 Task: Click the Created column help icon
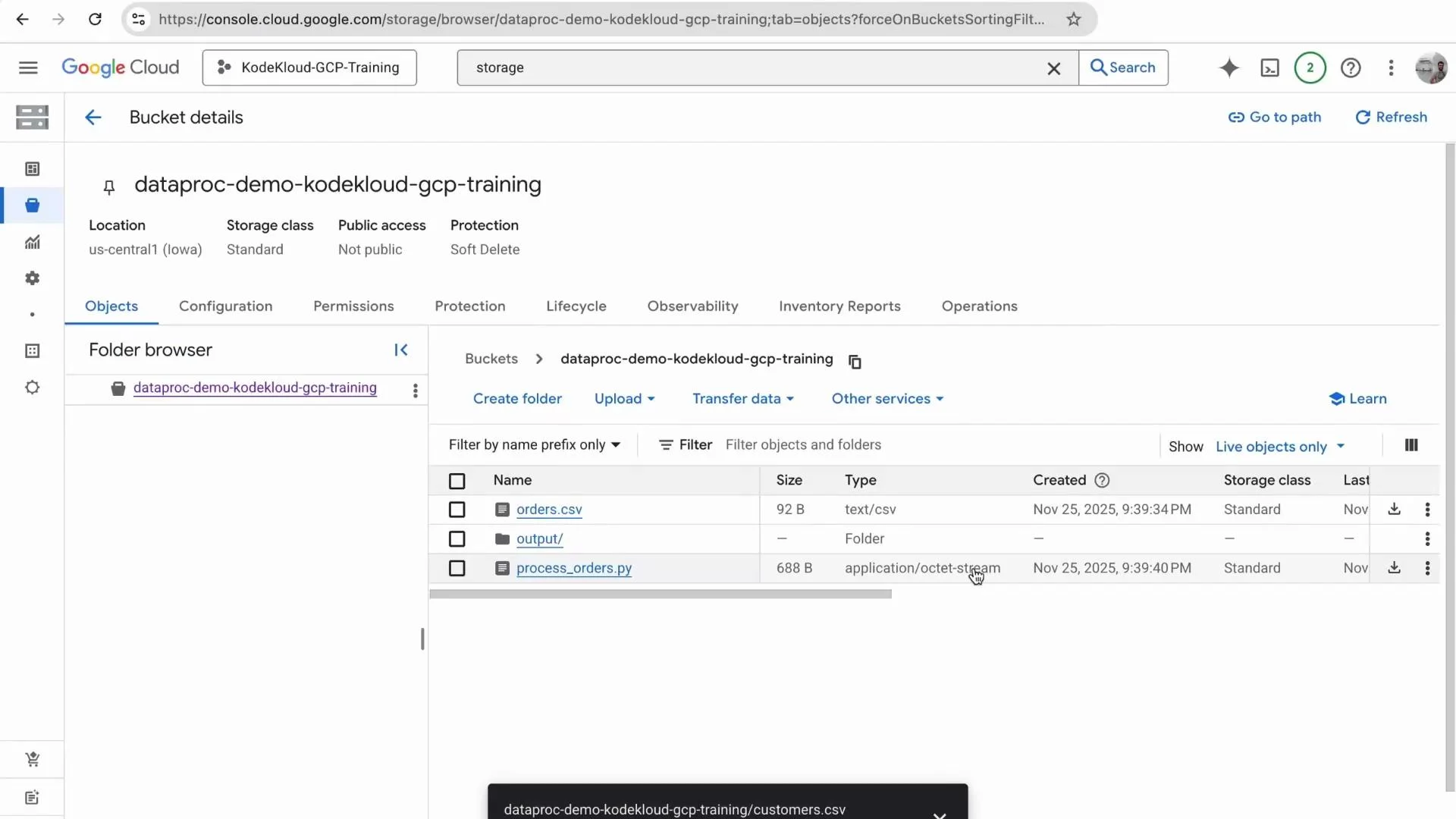click(1102, 480)
